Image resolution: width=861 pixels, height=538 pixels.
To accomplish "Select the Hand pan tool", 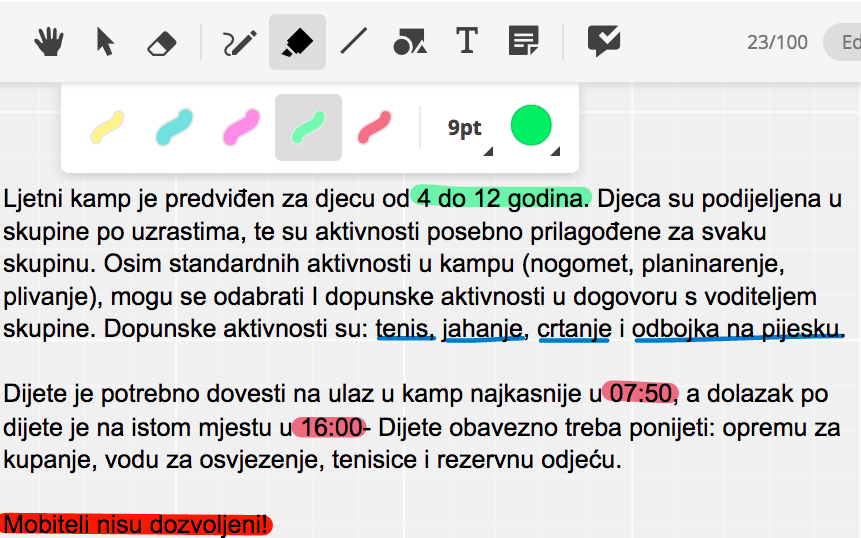I will coord(49,42).
